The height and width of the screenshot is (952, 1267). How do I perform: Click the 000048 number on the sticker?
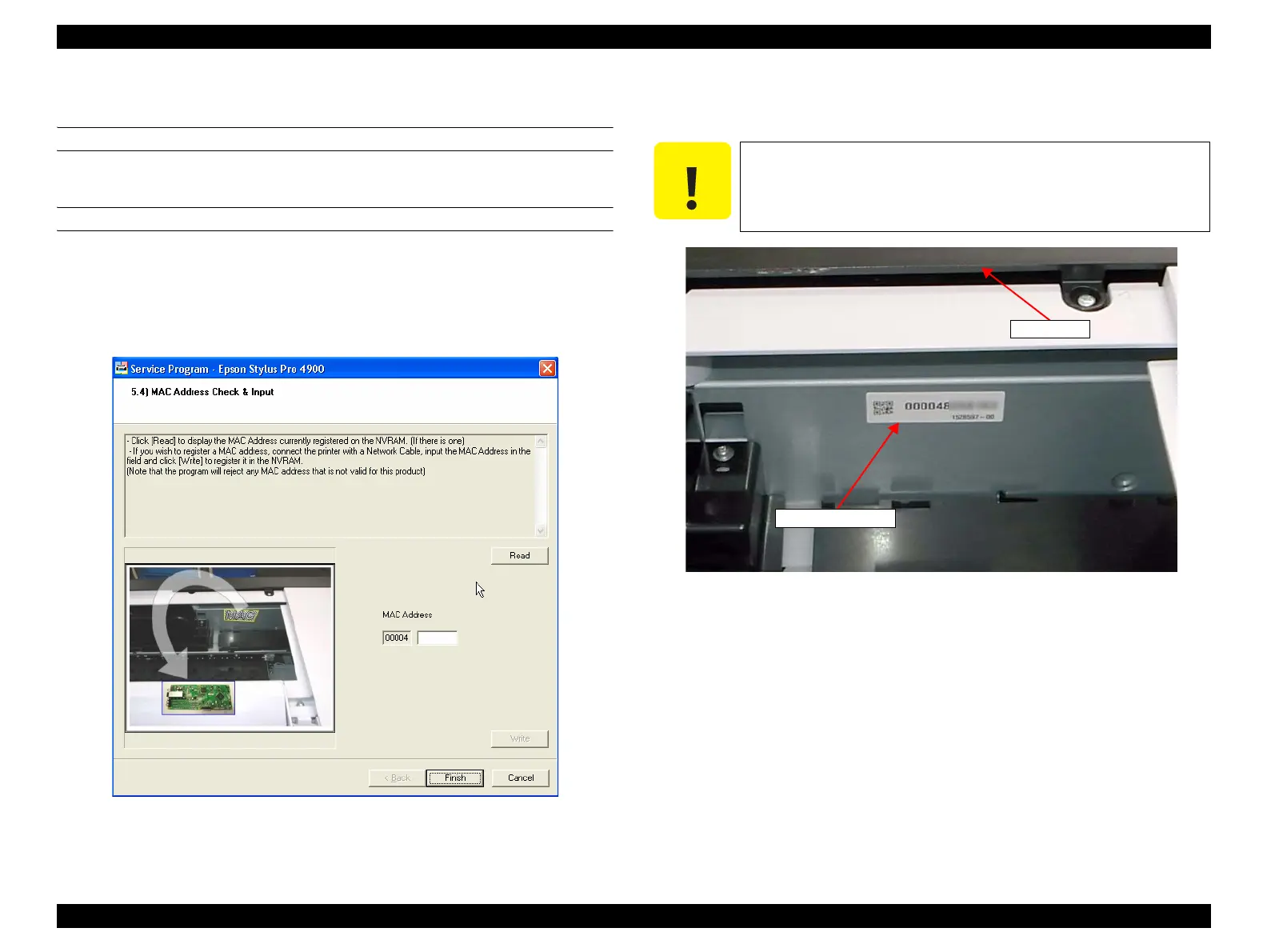927,406
